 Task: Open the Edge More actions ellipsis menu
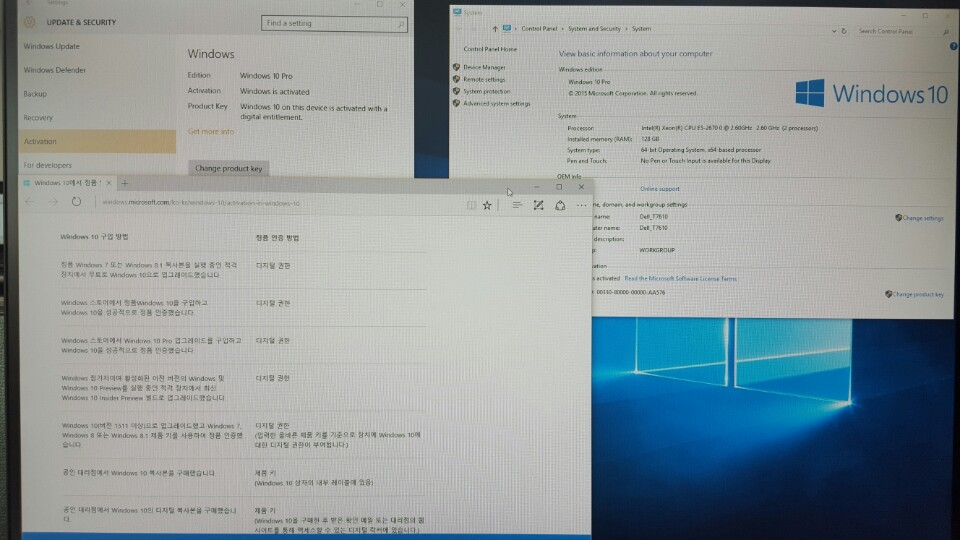(x=582, y=206)
